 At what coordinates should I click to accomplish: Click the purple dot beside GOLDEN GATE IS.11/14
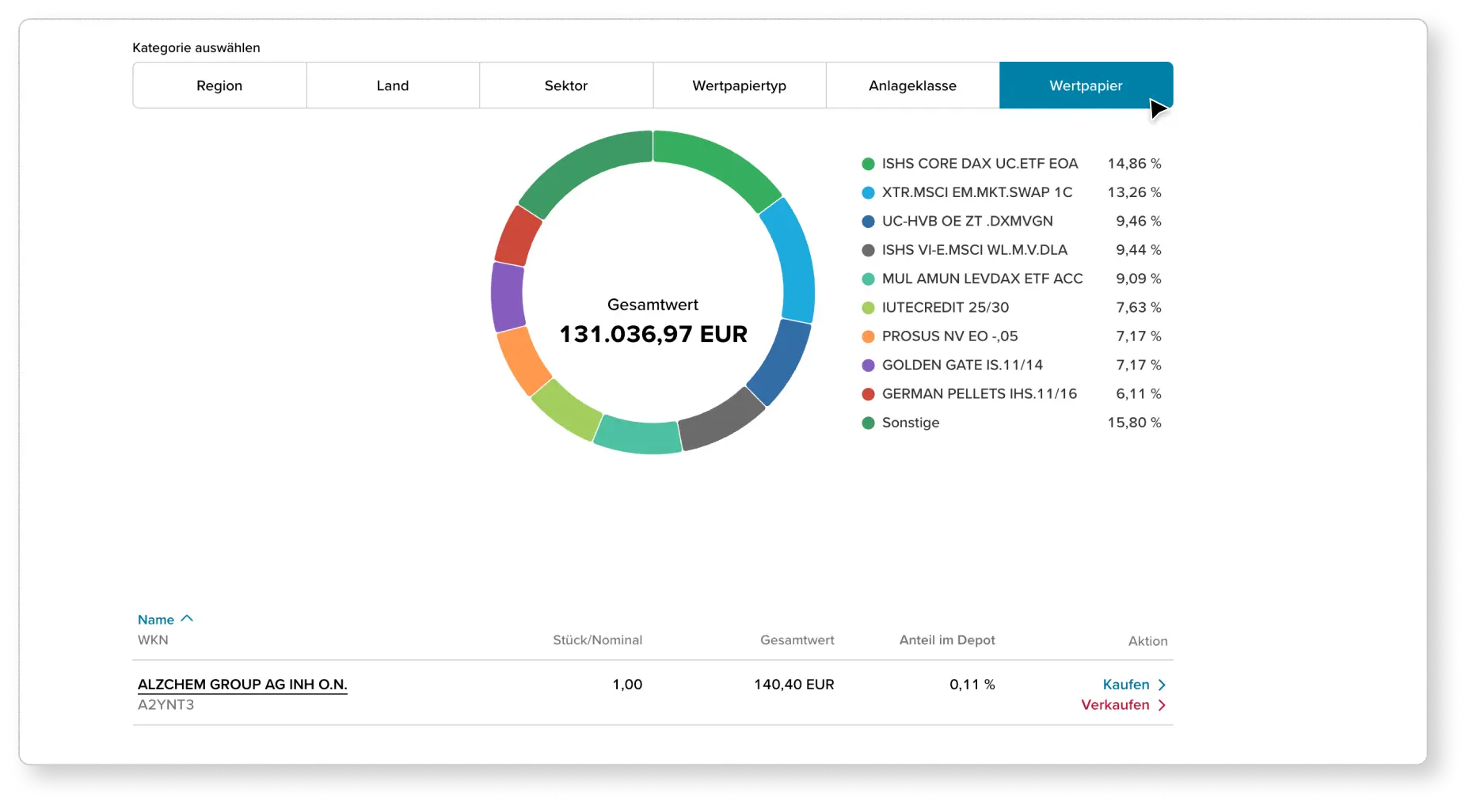tap(867, 365)
